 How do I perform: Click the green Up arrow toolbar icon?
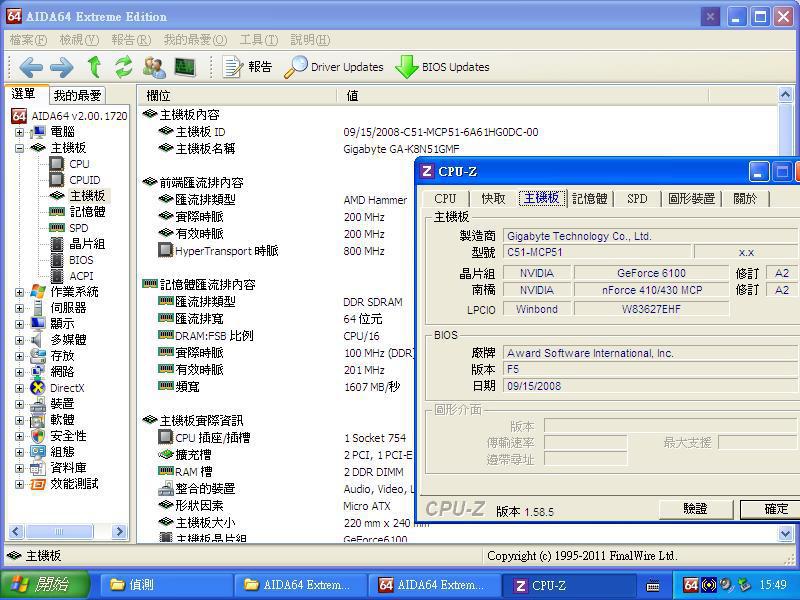click(x=94, y=67)
